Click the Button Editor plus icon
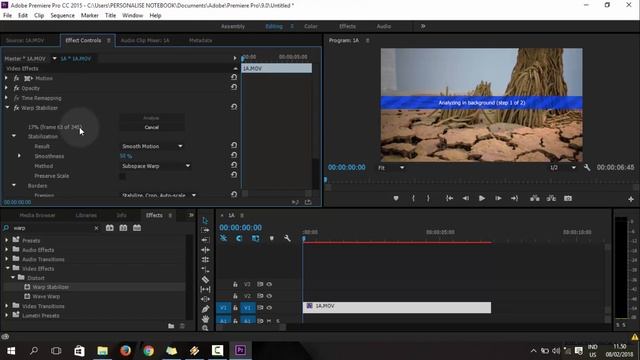Viewport: 640px width, 360px height. [x=631, y=199]
